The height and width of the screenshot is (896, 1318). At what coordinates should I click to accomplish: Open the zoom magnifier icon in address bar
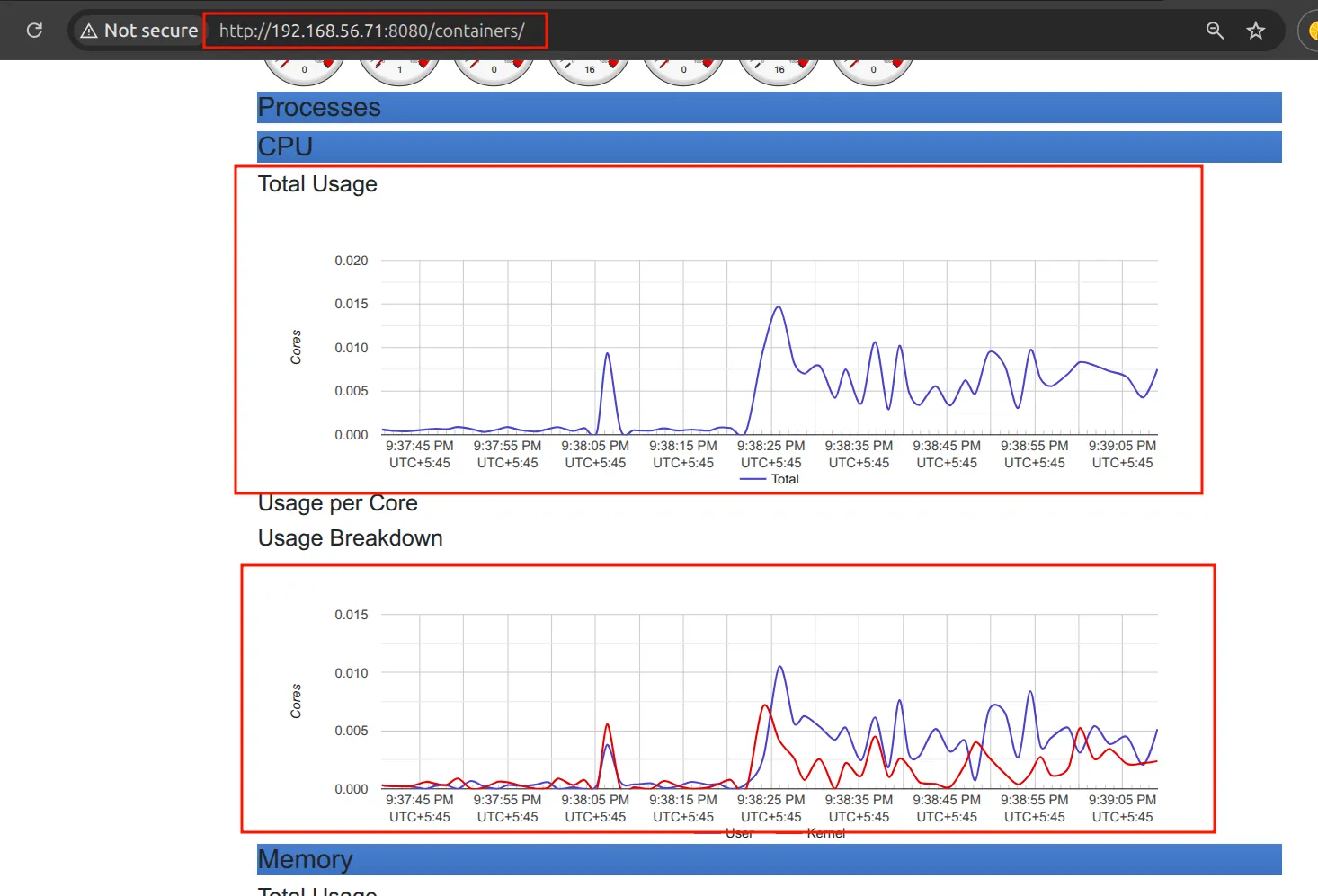[1215, 31]
